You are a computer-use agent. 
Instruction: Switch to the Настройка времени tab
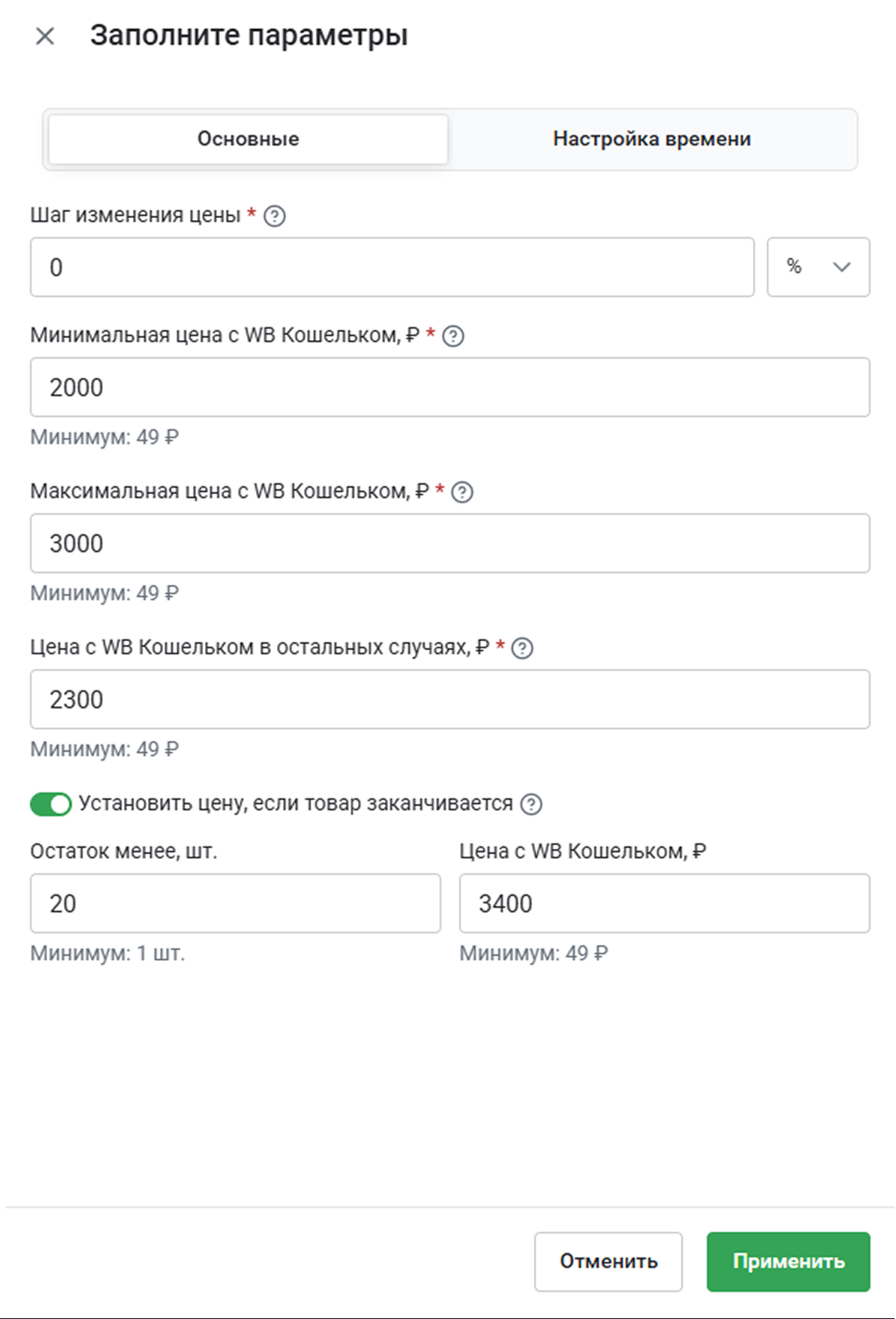651,139
